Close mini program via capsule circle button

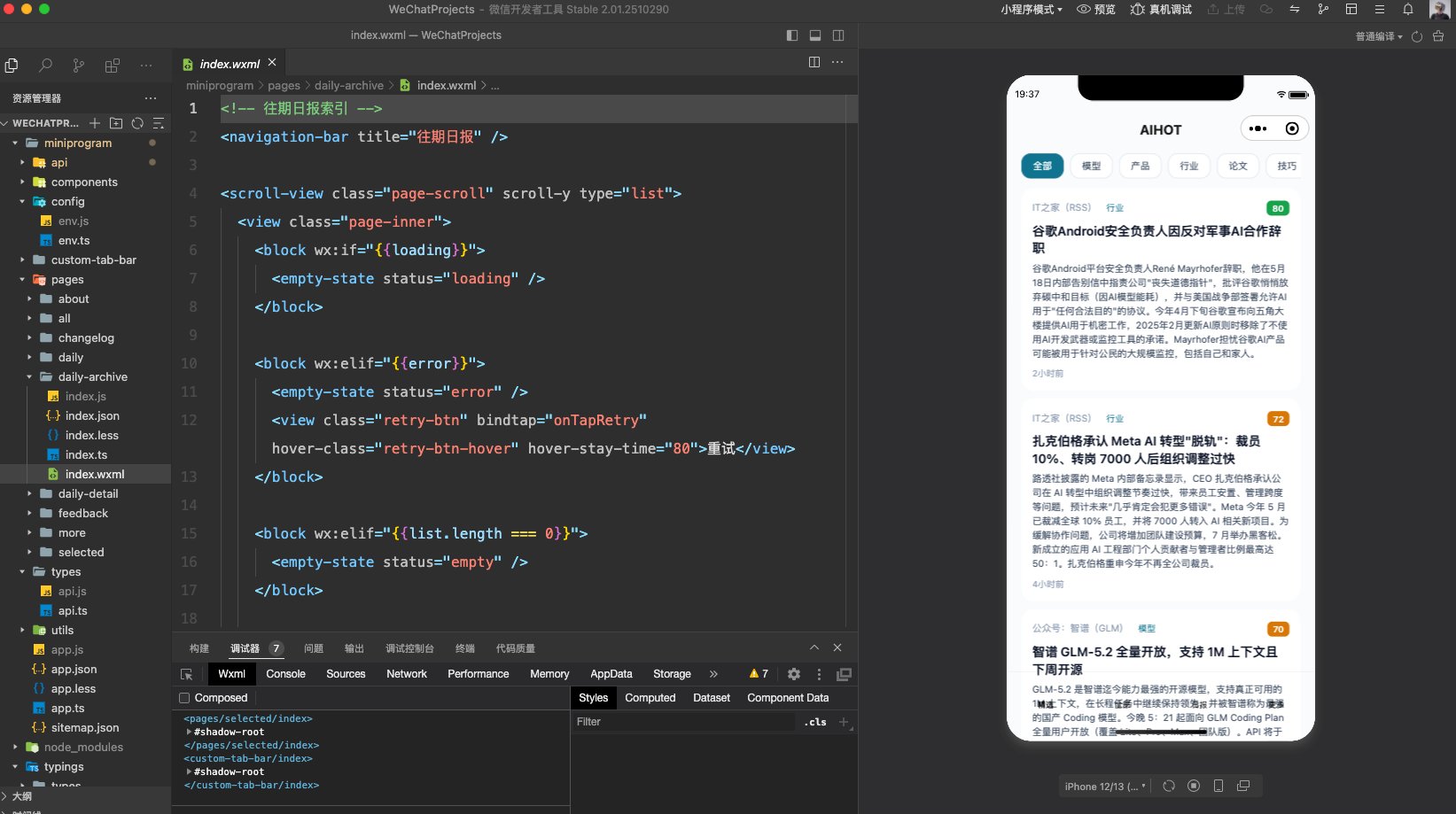[1292, 128]
